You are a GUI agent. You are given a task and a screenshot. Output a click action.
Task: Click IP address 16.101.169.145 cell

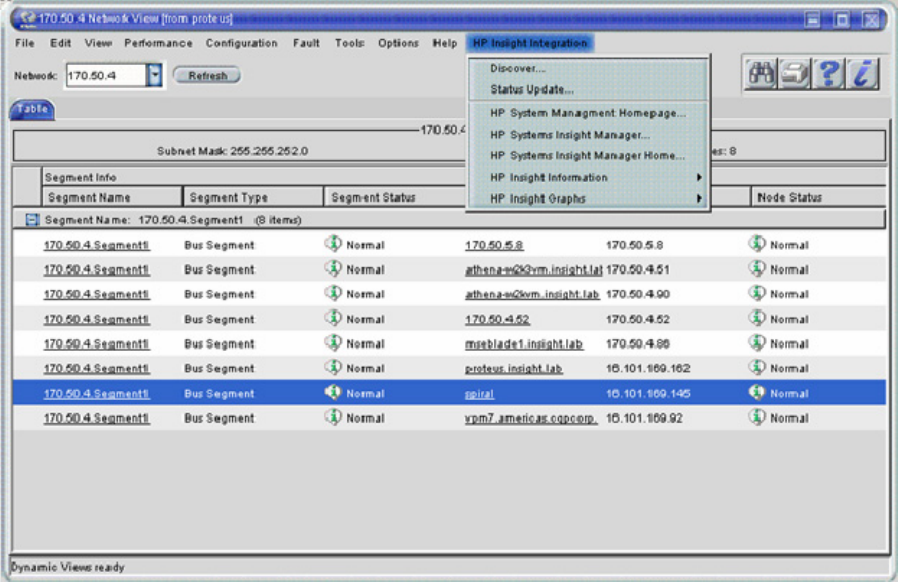(648, 394)
